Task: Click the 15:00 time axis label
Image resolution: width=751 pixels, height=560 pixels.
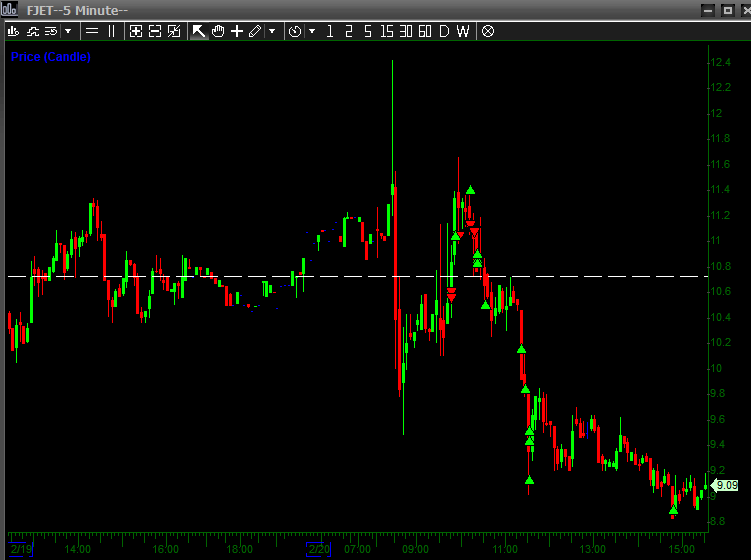Action: tap(681, 549)
